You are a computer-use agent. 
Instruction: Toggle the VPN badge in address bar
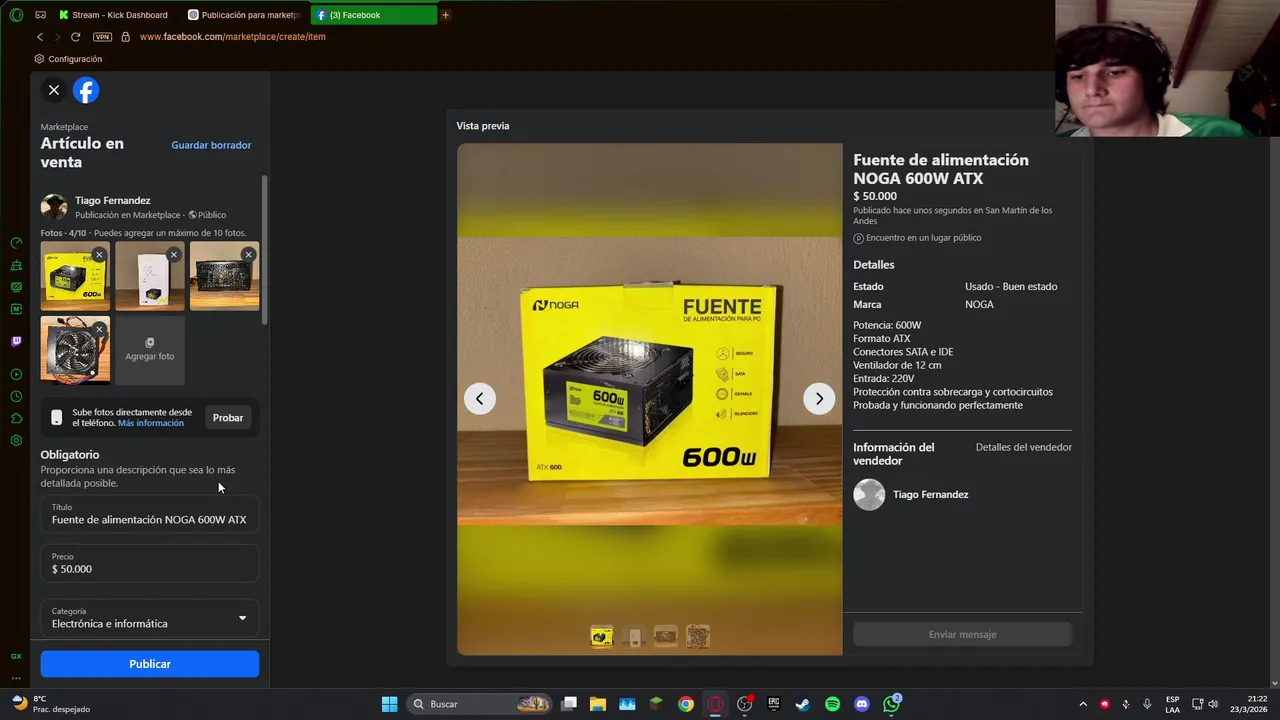tap(102, 37)
